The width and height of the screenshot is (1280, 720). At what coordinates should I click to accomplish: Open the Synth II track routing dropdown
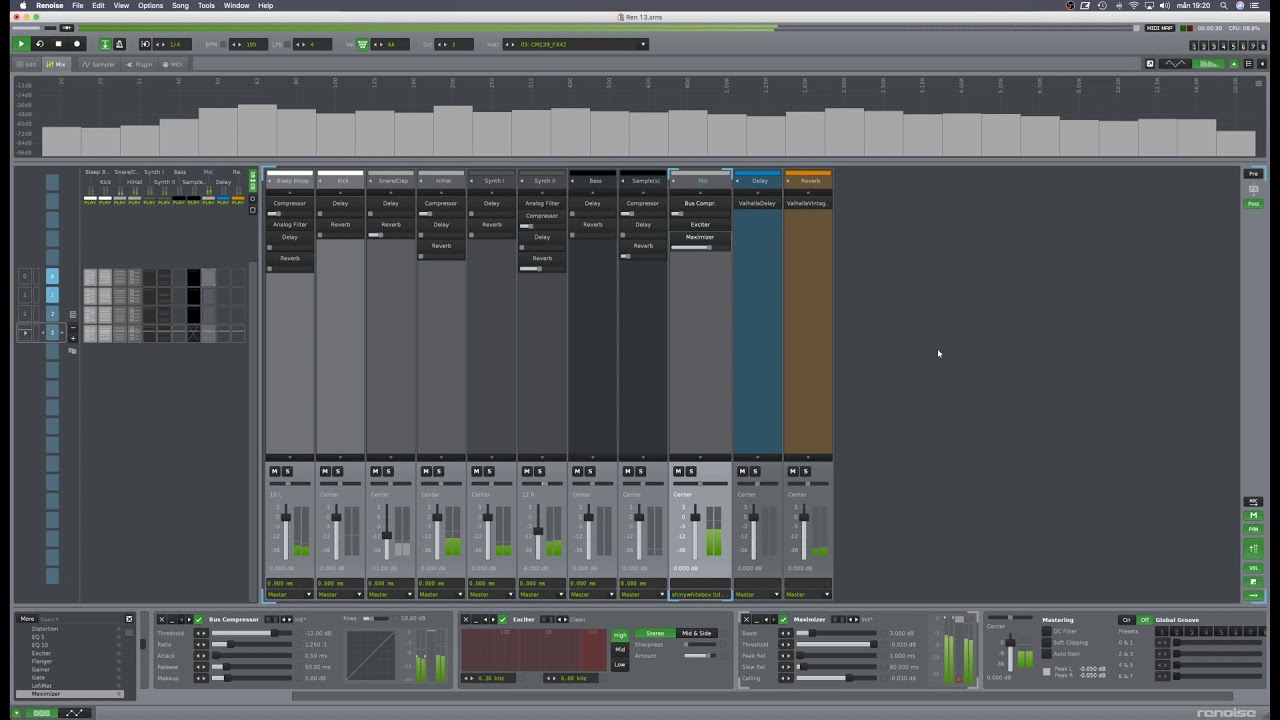pyautogui.click(x=542, y=594)
